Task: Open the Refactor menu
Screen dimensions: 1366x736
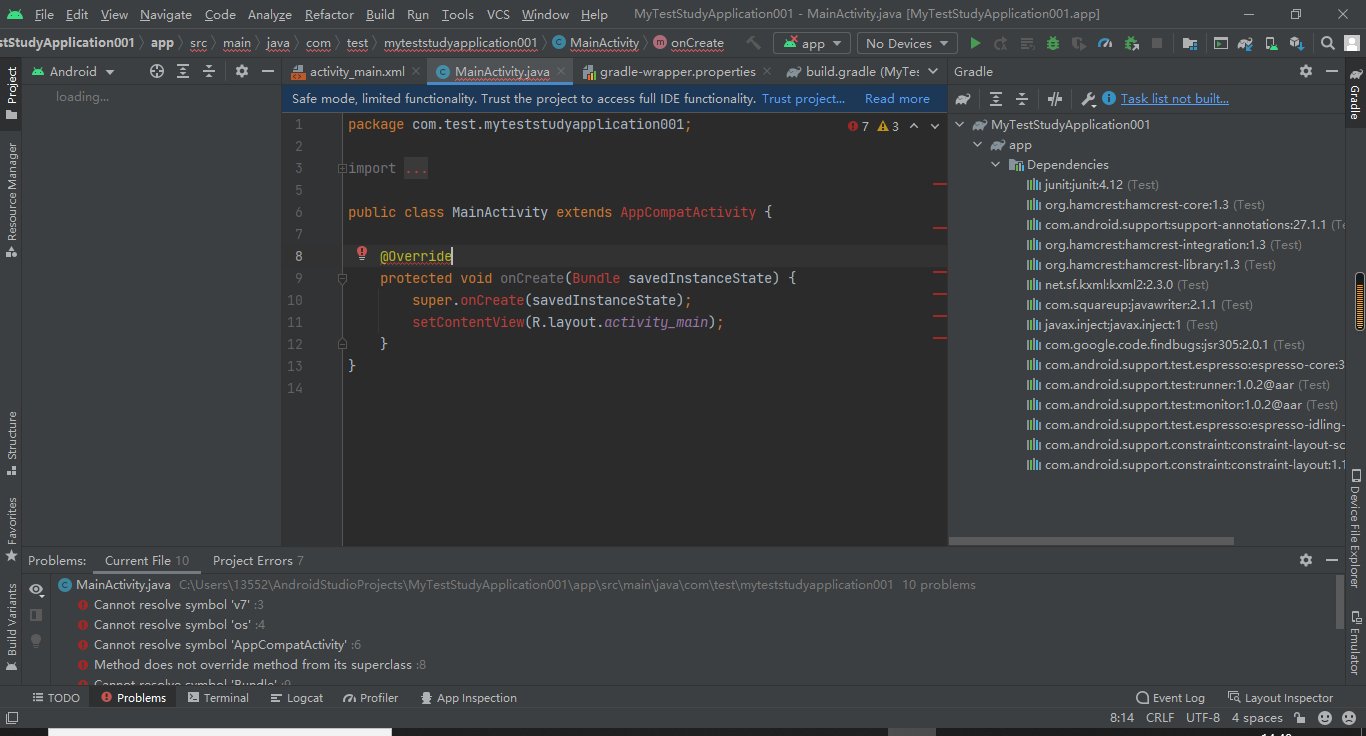Action: point(329,14)
